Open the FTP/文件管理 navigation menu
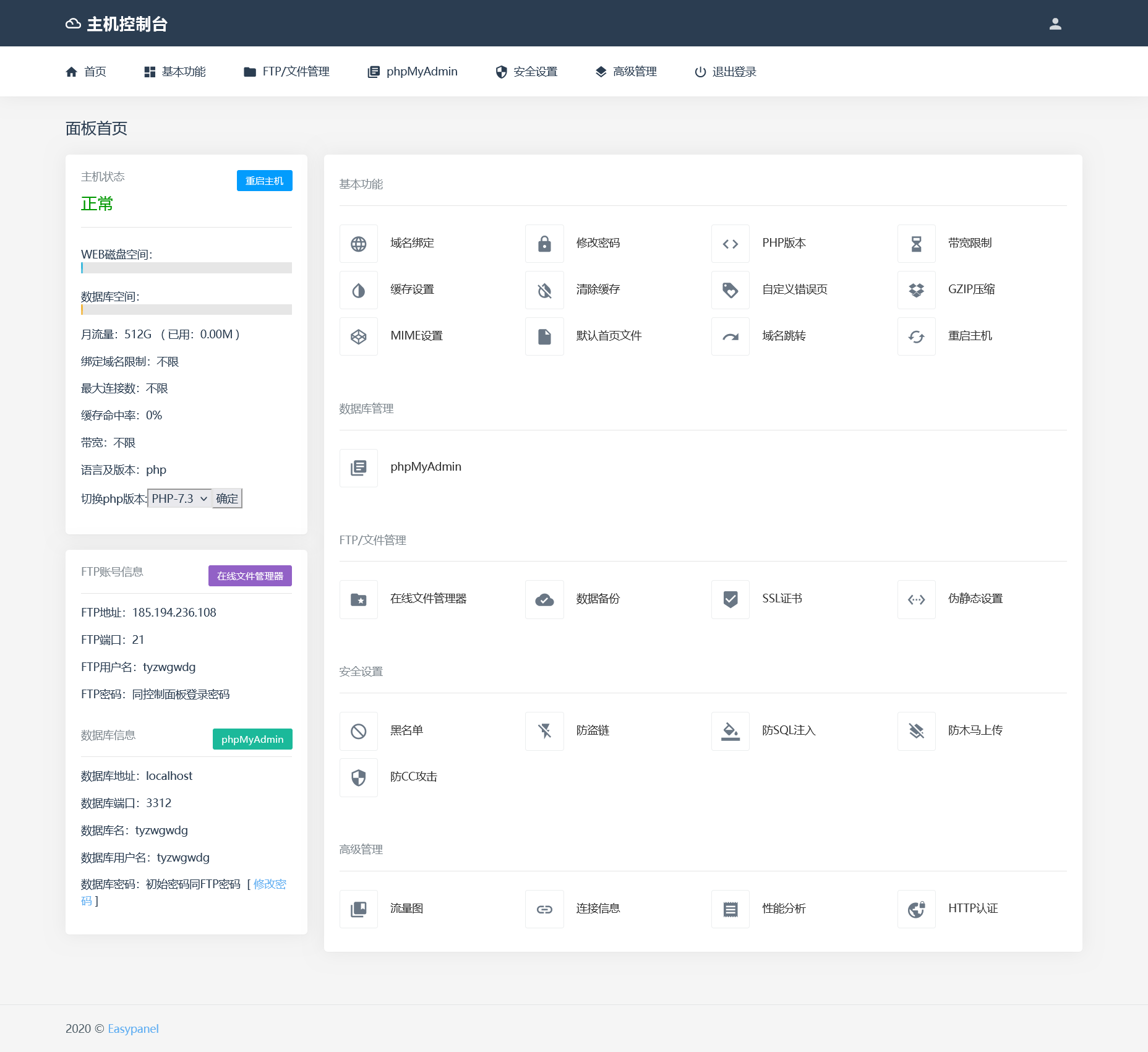The width and height of the screenshot is (1148, 1052). point(287,72)
